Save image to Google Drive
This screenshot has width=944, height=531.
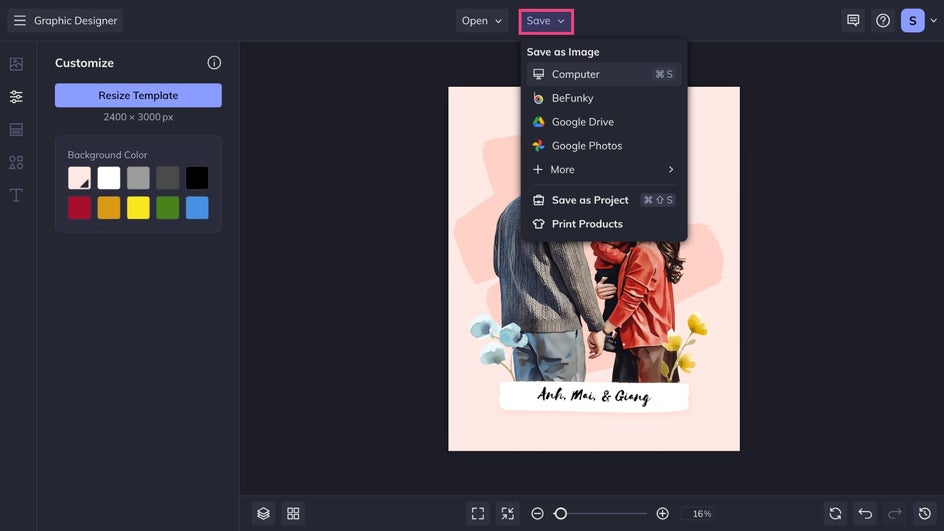(x=603, y=122)
